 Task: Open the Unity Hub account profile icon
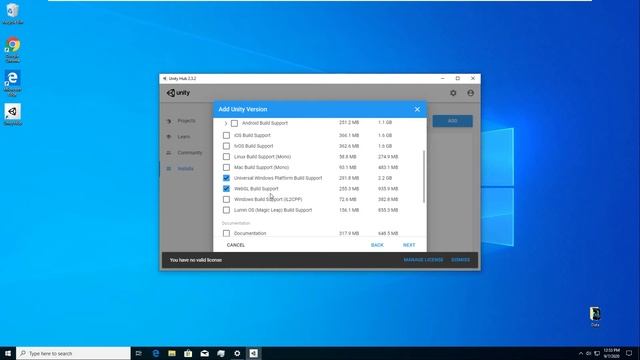pos(471,93)
